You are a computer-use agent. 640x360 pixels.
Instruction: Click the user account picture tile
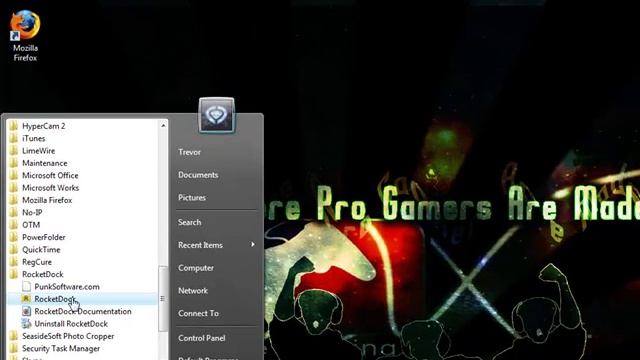tap(217, 115)
